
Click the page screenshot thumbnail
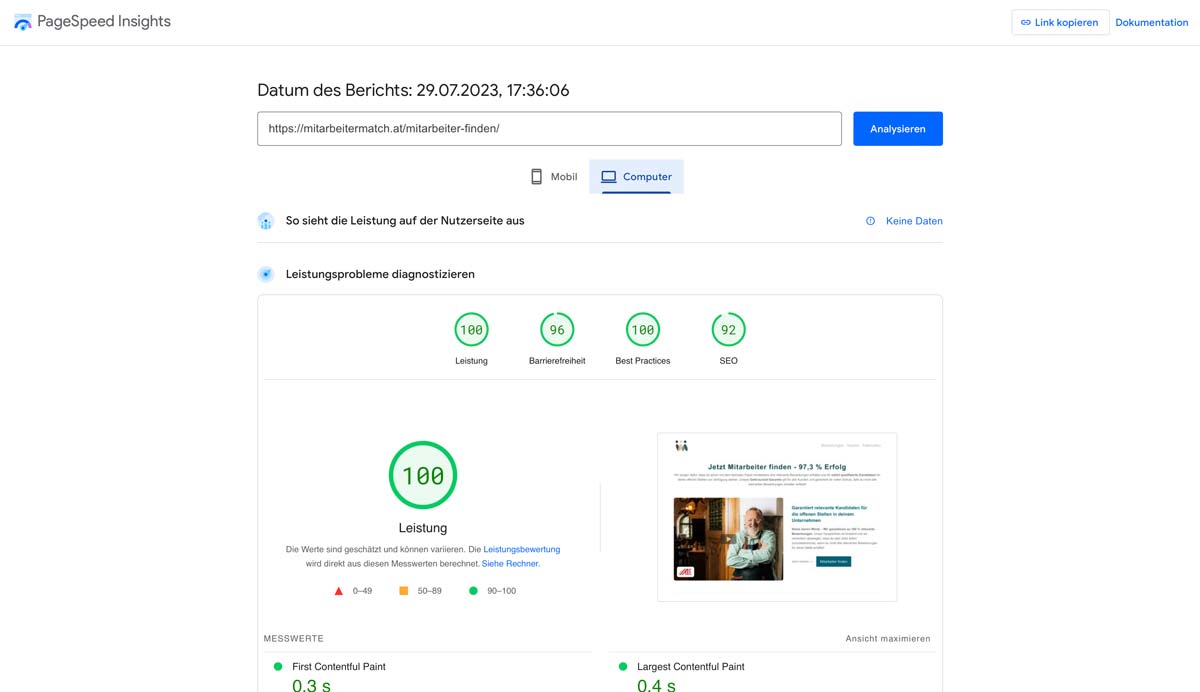point(777,517)
